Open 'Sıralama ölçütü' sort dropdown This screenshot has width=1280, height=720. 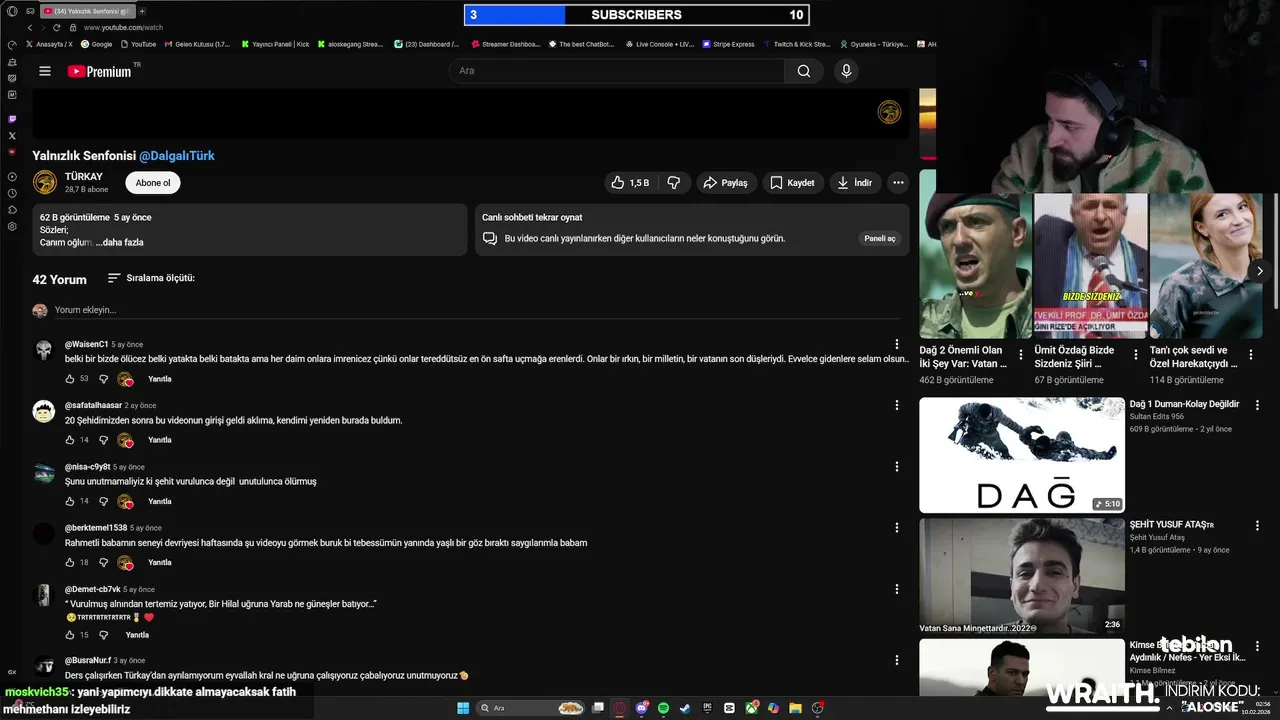coord(151,278)
